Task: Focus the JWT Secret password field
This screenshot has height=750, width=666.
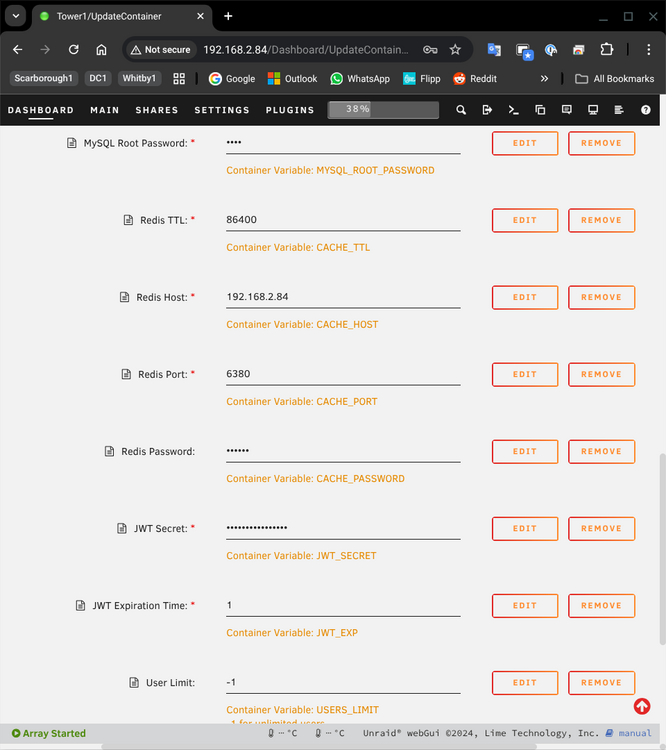Action: (343, 528)
